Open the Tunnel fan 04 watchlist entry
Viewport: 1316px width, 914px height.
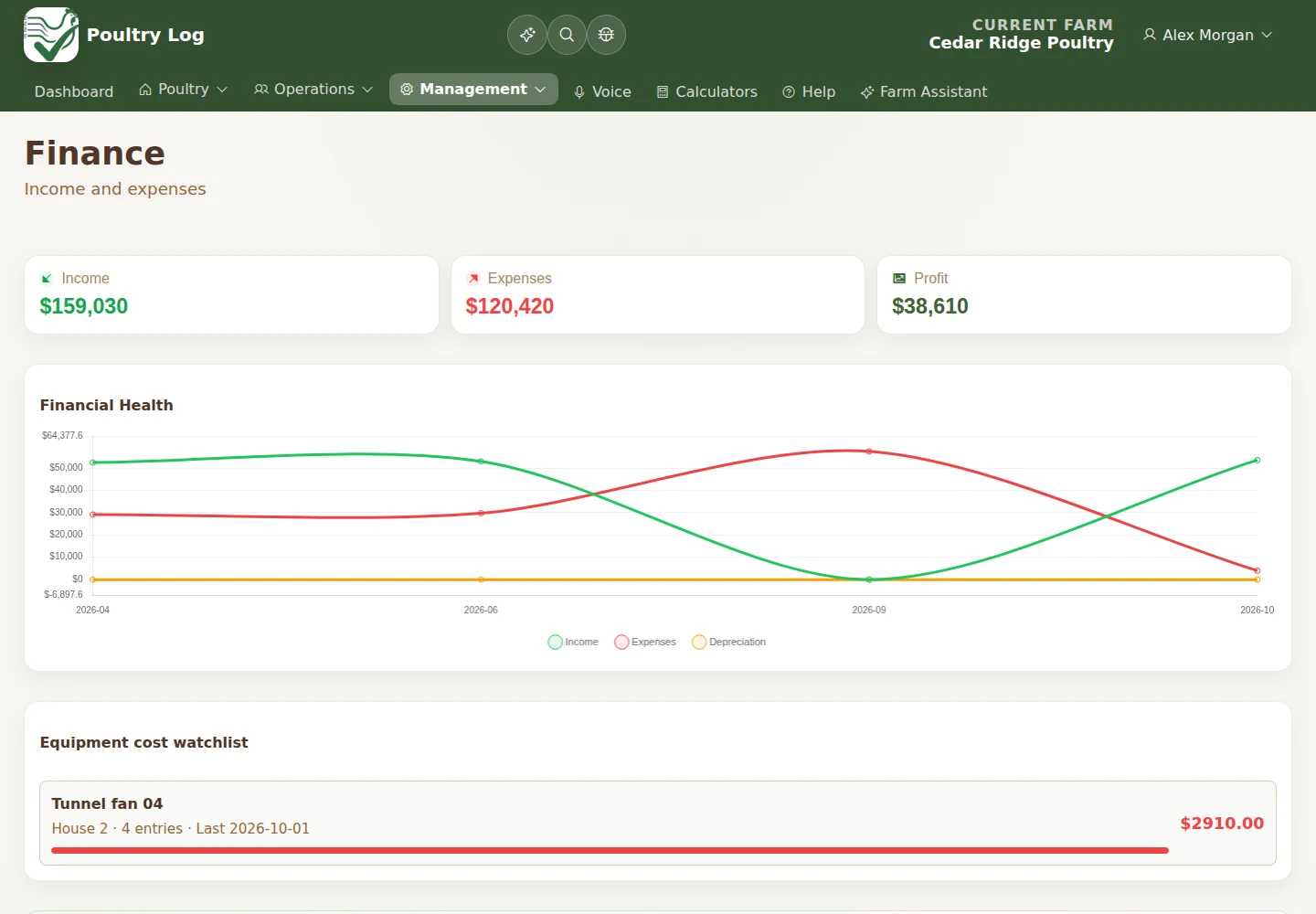coord(658,823)
